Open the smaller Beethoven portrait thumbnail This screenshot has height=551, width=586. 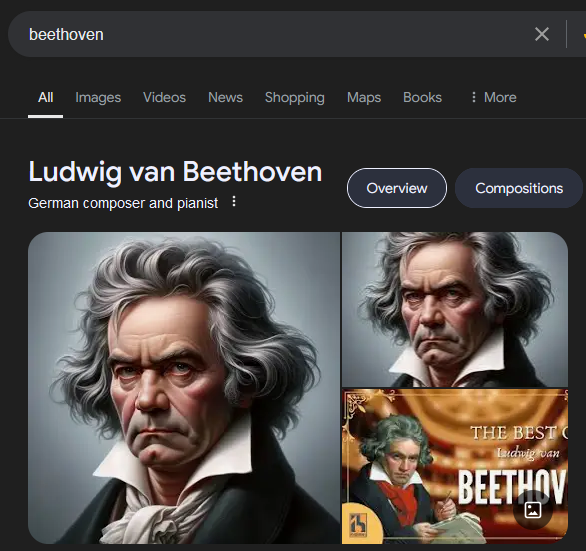(455, 309)
